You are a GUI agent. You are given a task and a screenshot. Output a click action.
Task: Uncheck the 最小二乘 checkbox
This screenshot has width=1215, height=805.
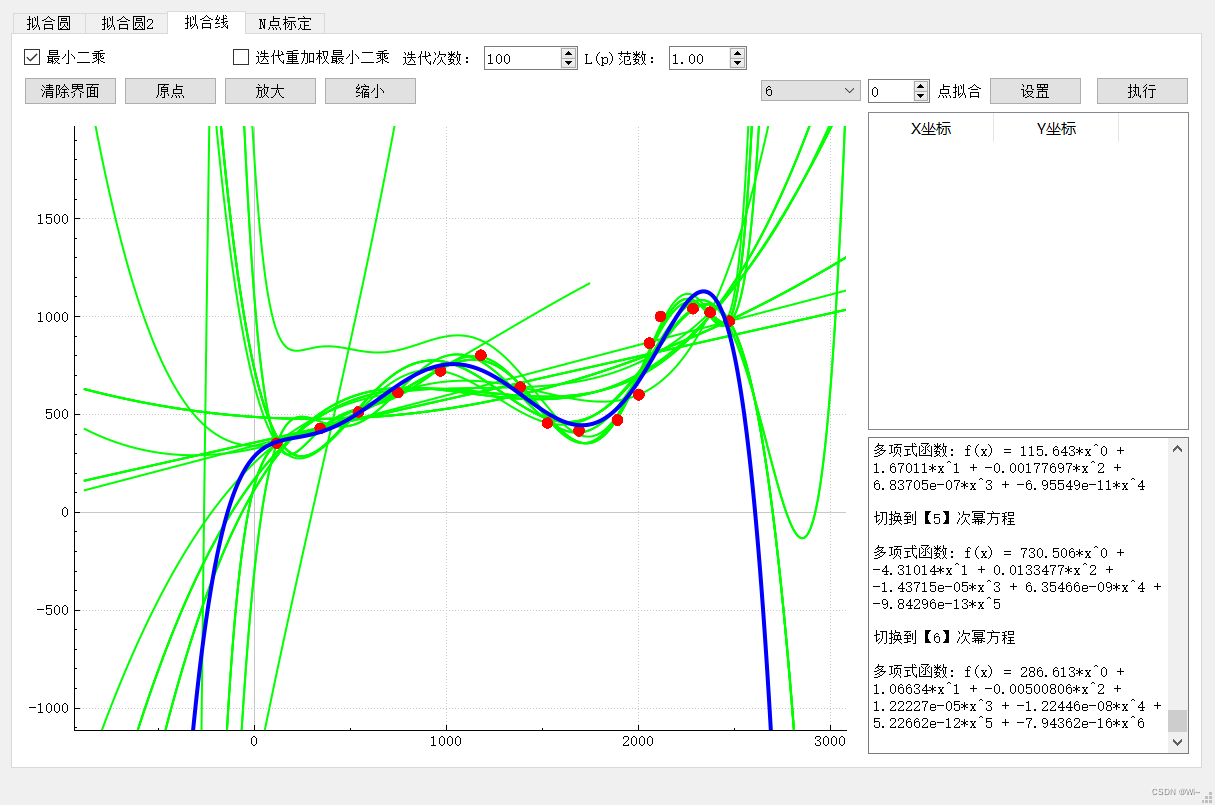(32, 58)
